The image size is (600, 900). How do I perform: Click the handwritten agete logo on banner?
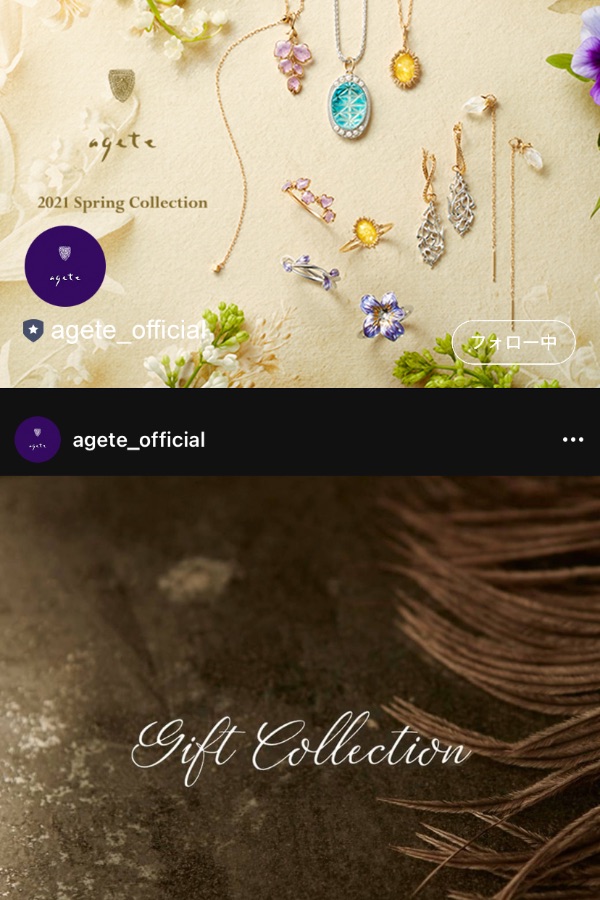tap(122, 144)
